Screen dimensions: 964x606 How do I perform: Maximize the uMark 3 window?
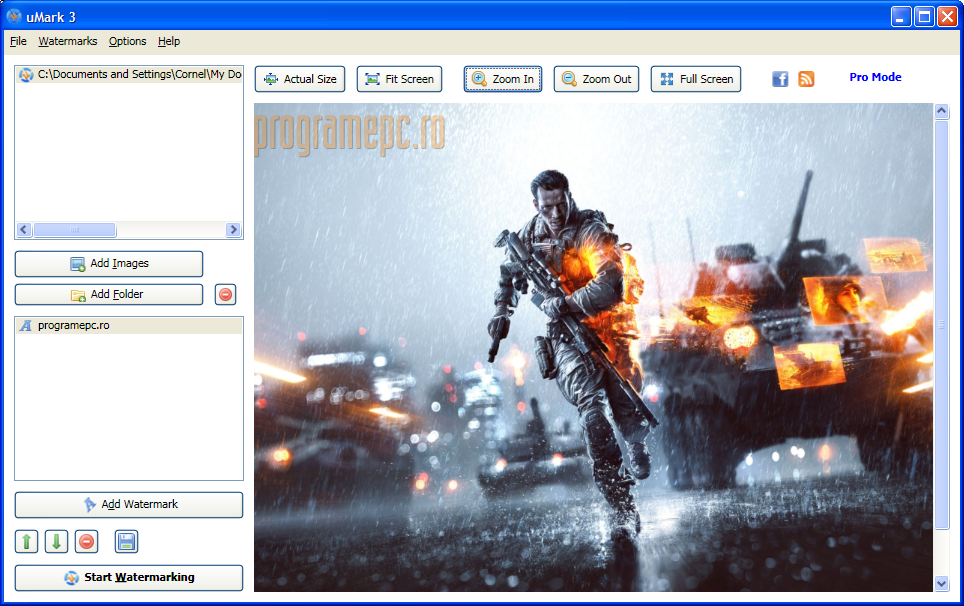tap(924, 17)
